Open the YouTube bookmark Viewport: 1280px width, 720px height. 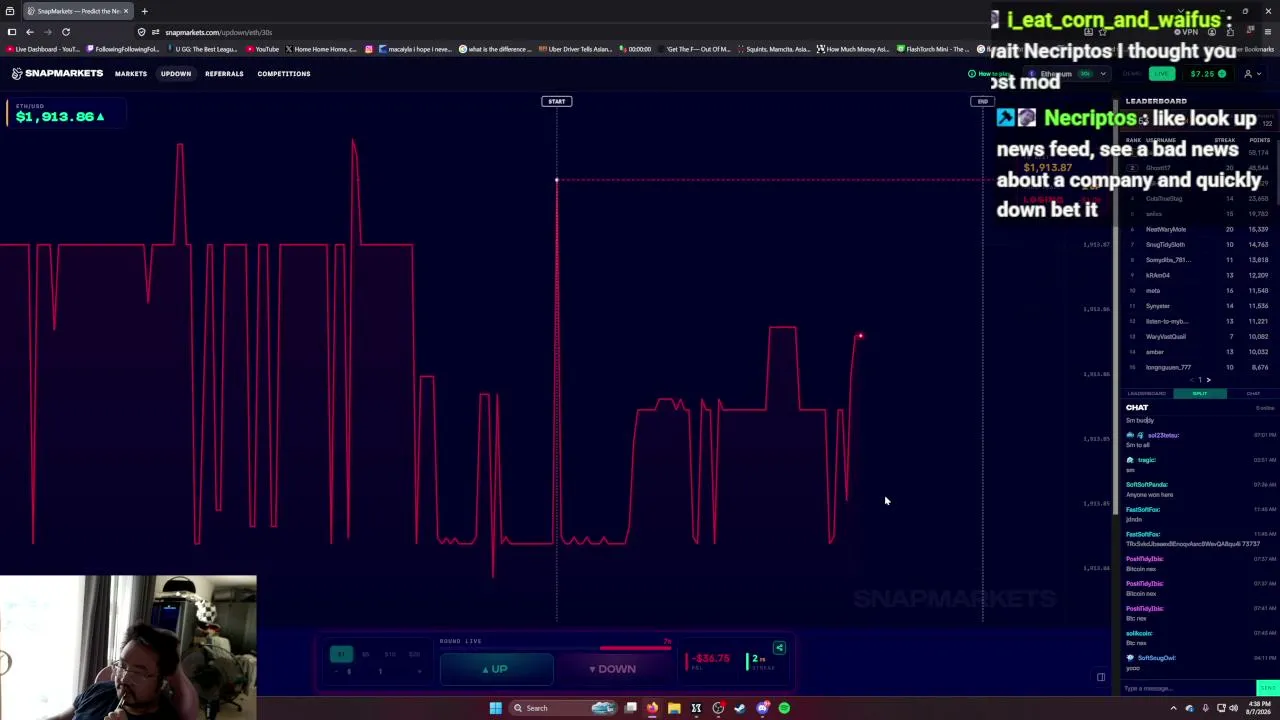click(x=262, y=49)
